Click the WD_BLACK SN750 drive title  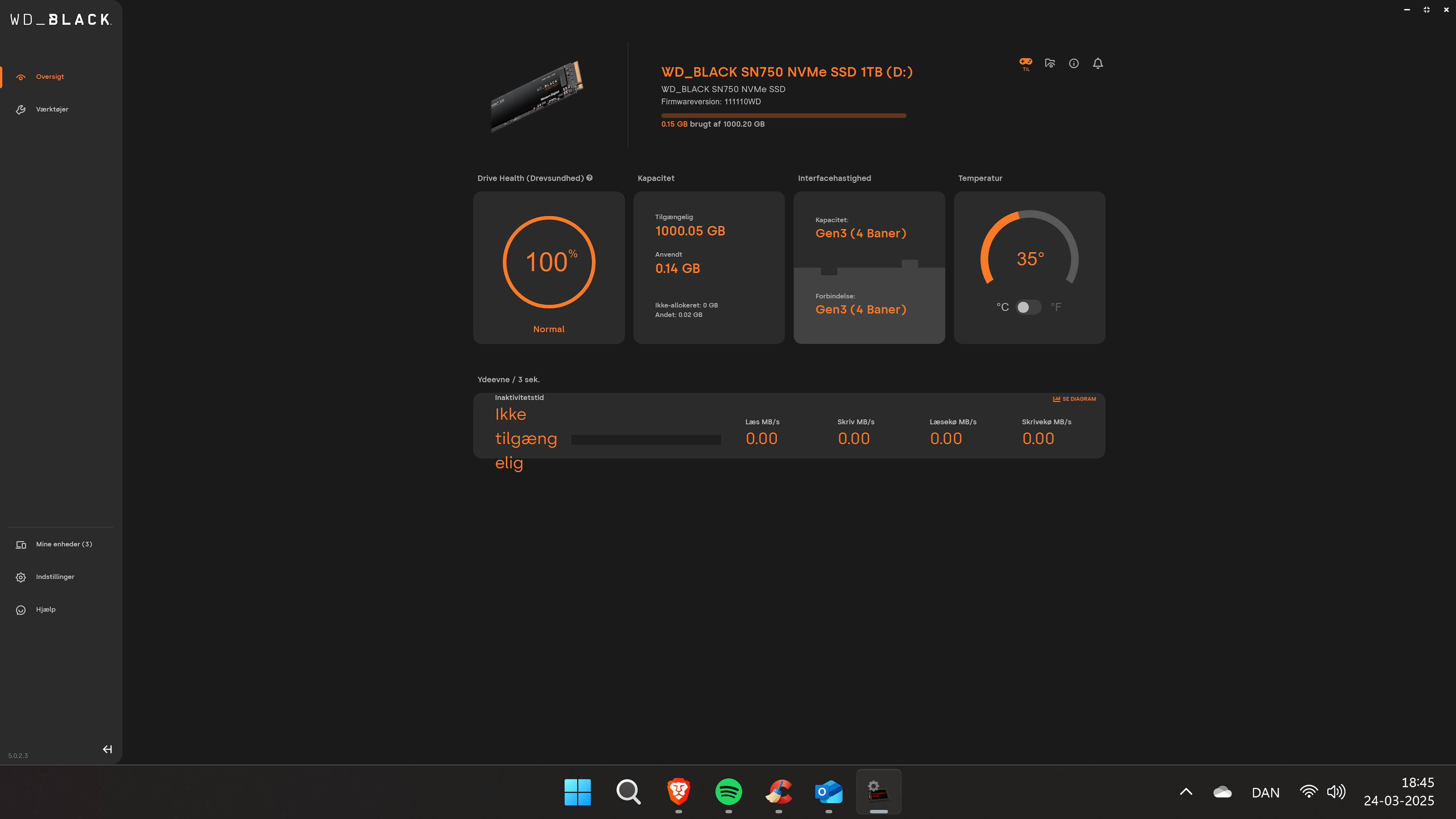point(787,72)
